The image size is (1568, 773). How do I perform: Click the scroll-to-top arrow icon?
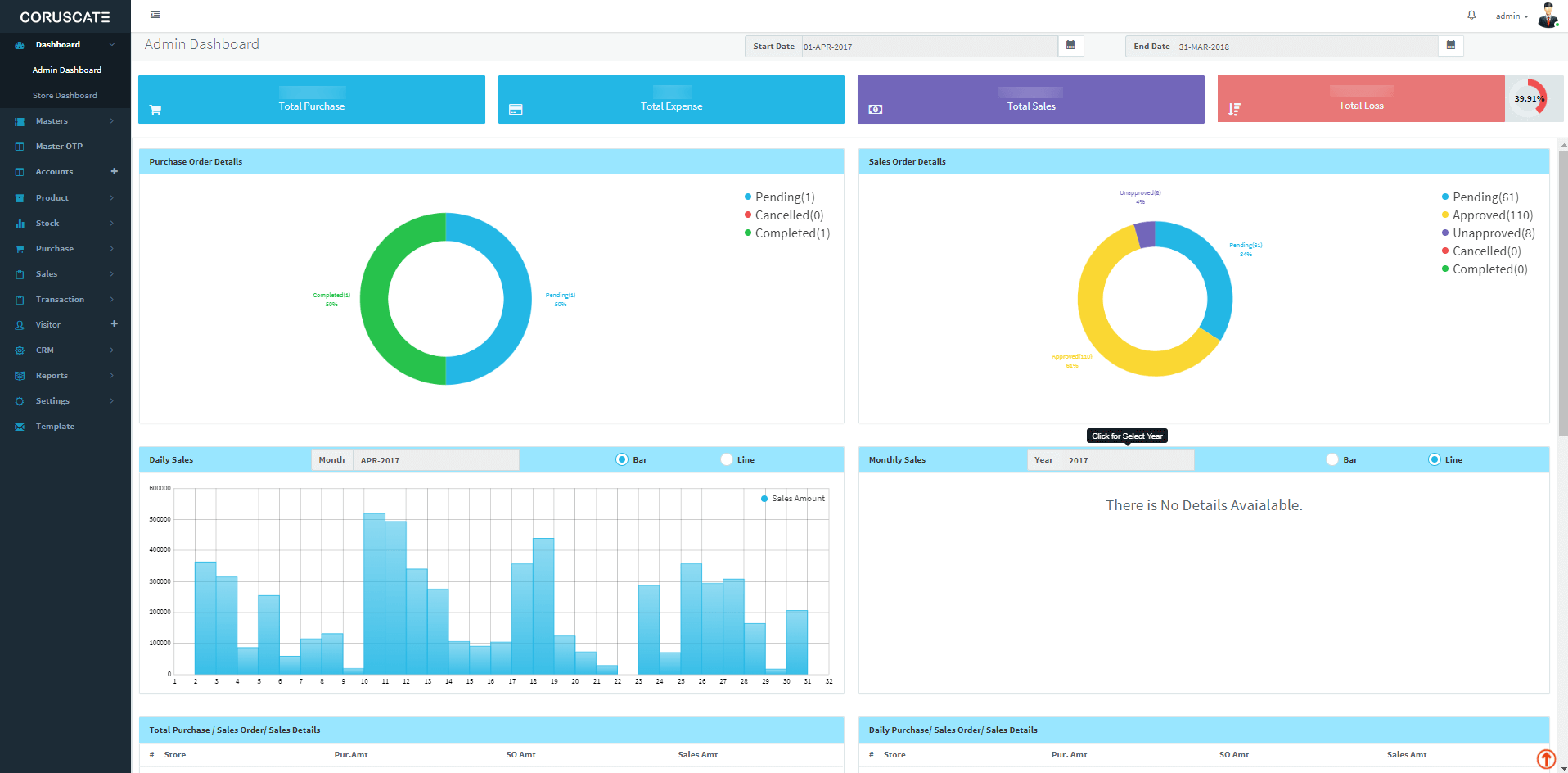1545,759
